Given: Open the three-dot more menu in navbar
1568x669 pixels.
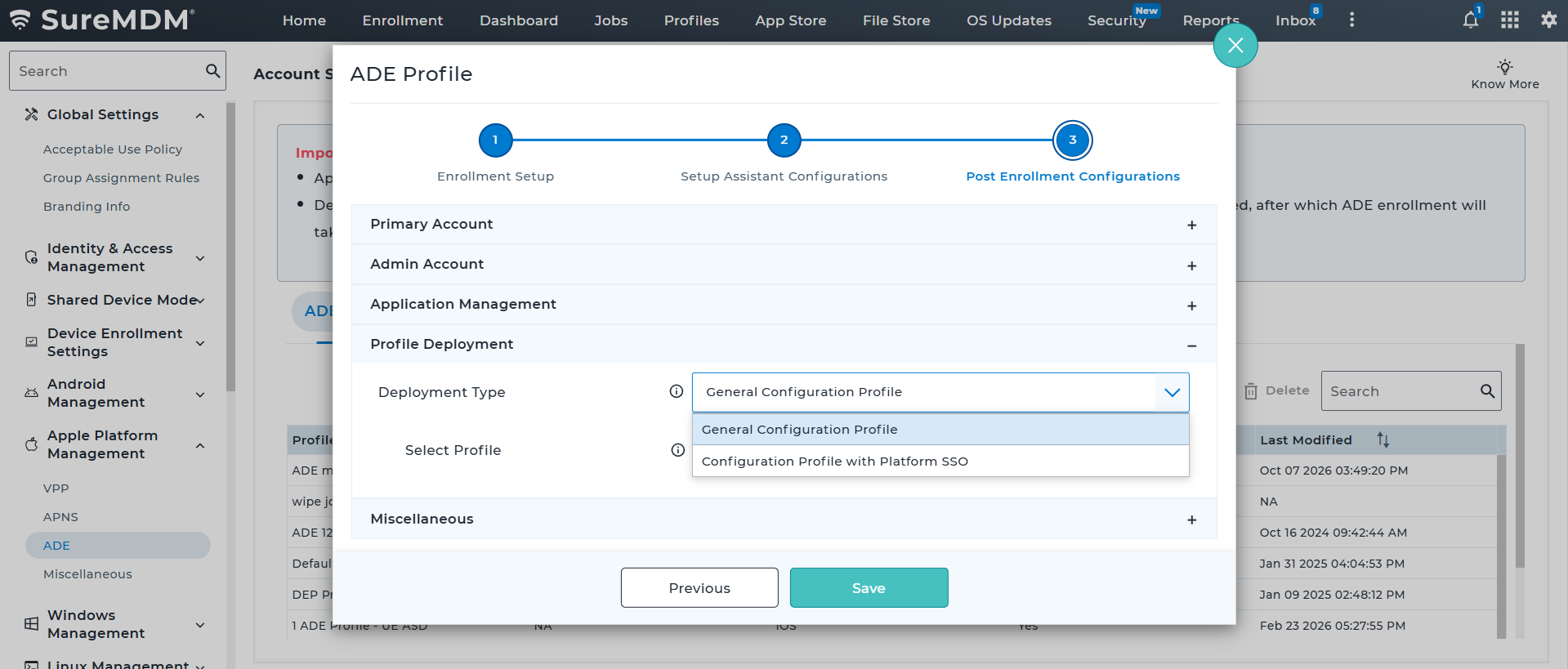Looking at the screenshot, I should click(x=1351, y=20).
